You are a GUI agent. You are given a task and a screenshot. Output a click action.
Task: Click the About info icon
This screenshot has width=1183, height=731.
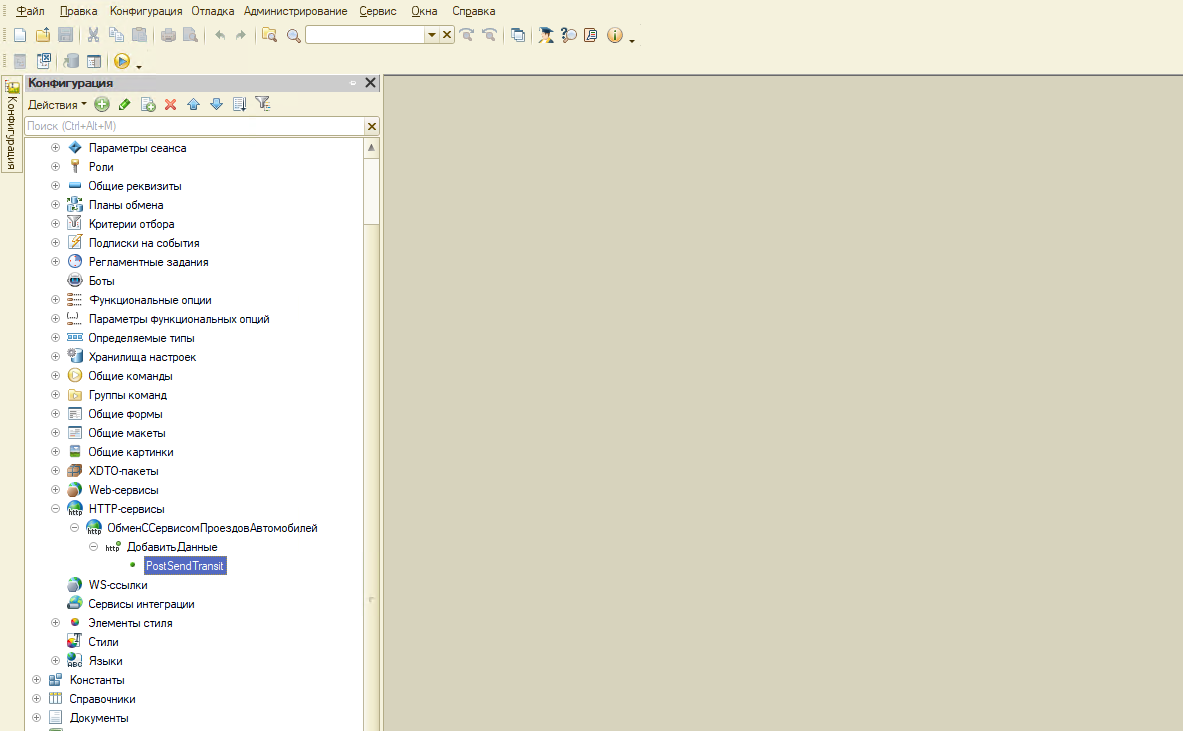615,35
